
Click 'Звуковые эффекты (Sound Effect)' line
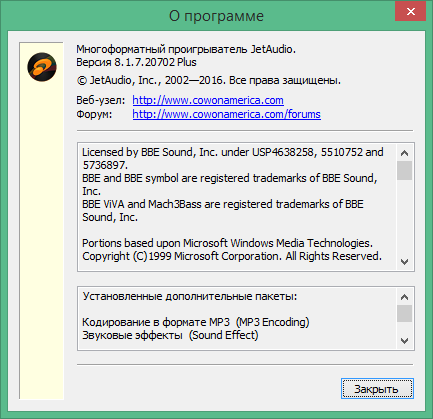click(x=170, y=335)
